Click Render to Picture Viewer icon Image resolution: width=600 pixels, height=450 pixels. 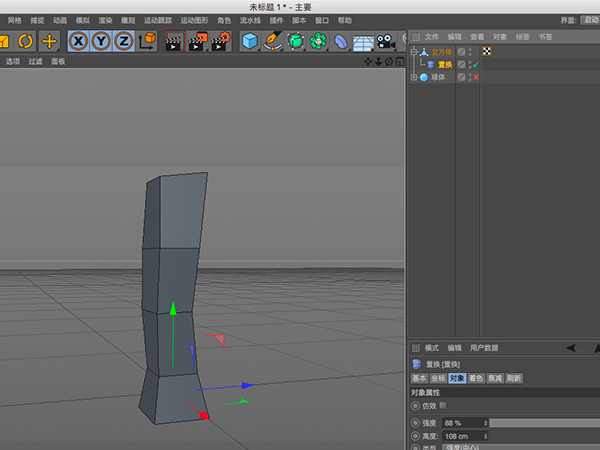pos(198,41)
